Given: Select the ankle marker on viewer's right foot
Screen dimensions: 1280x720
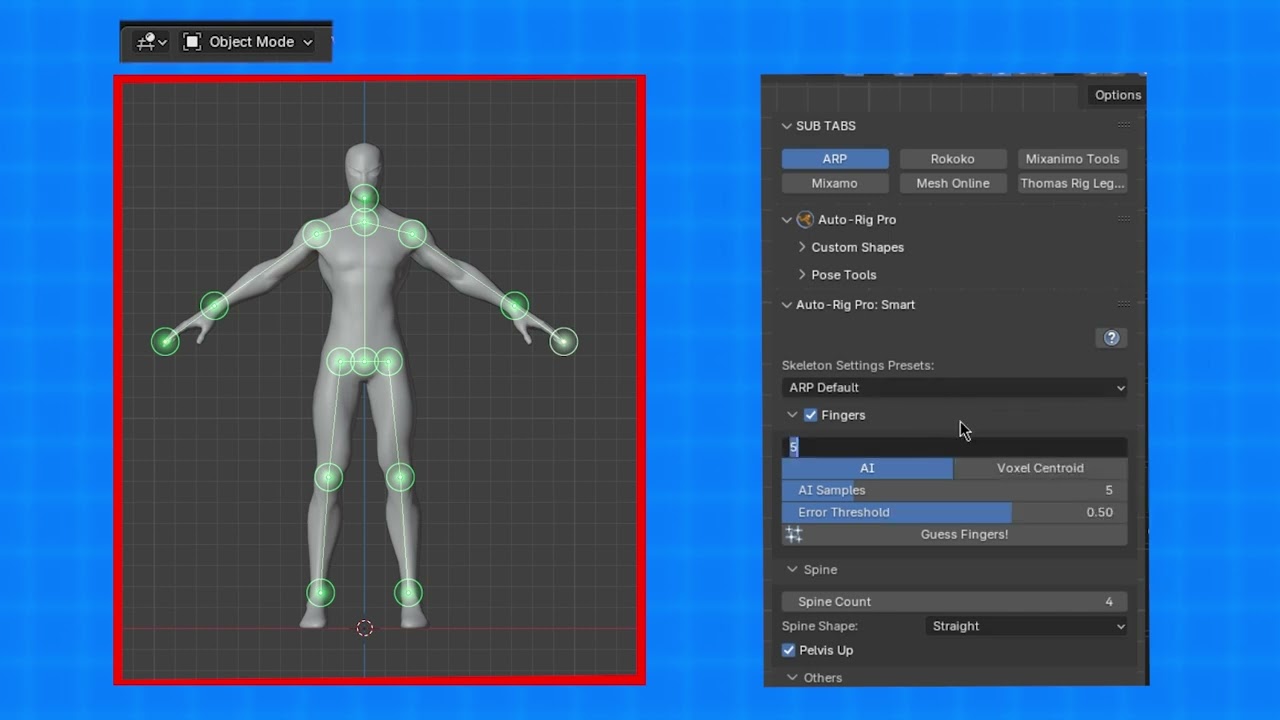Looking at the screenshot, I should coord(408,593).
